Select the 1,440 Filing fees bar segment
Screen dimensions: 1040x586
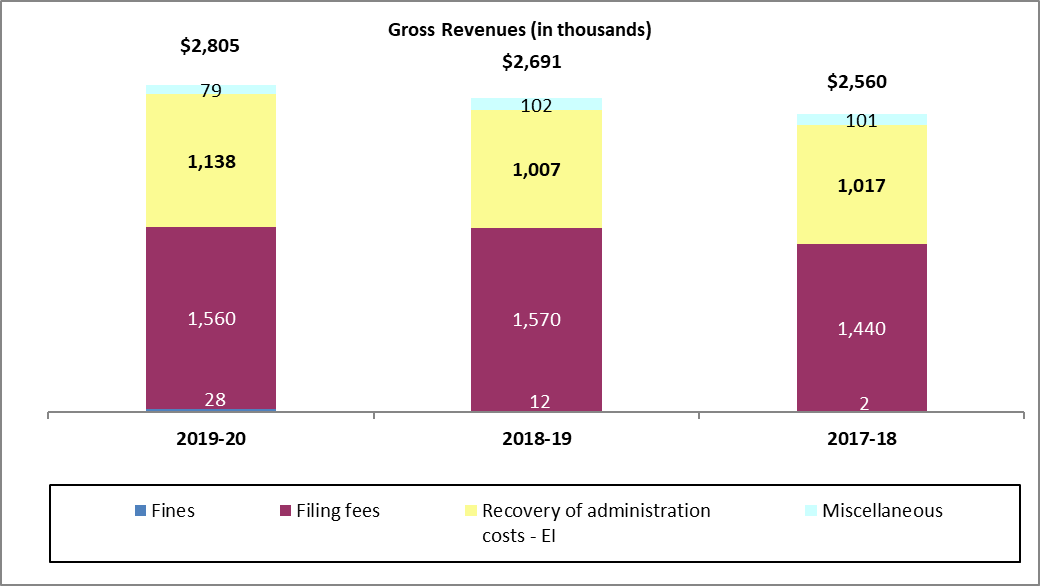[861, 330]
